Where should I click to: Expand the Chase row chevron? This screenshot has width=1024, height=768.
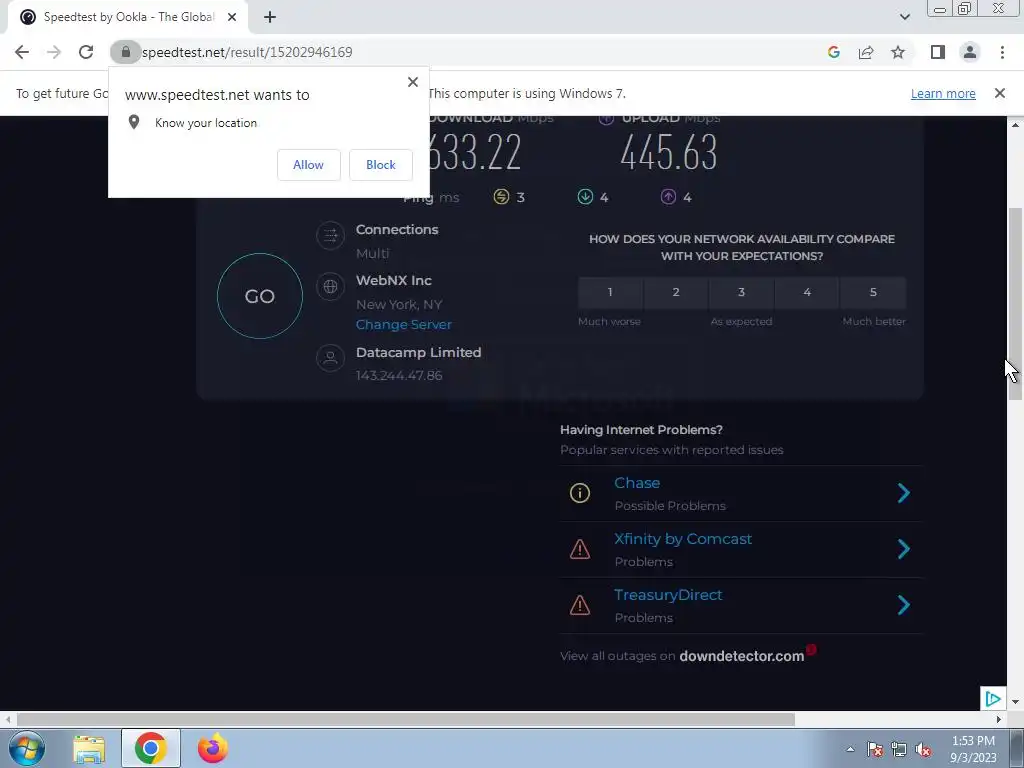[x=904, y=493]
